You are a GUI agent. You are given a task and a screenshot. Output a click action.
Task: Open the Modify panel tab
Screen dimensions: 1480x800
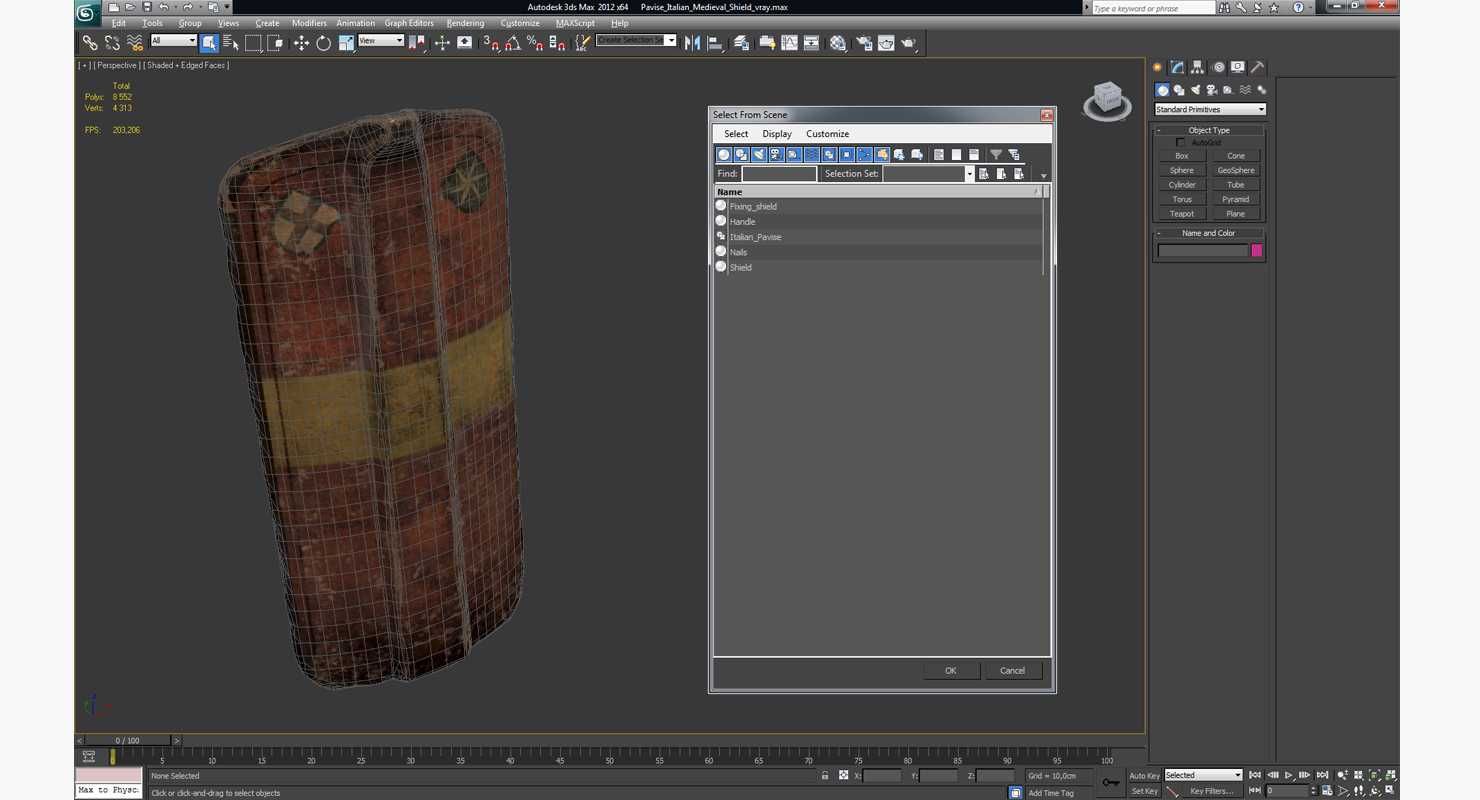click(x=1177, y=67)
